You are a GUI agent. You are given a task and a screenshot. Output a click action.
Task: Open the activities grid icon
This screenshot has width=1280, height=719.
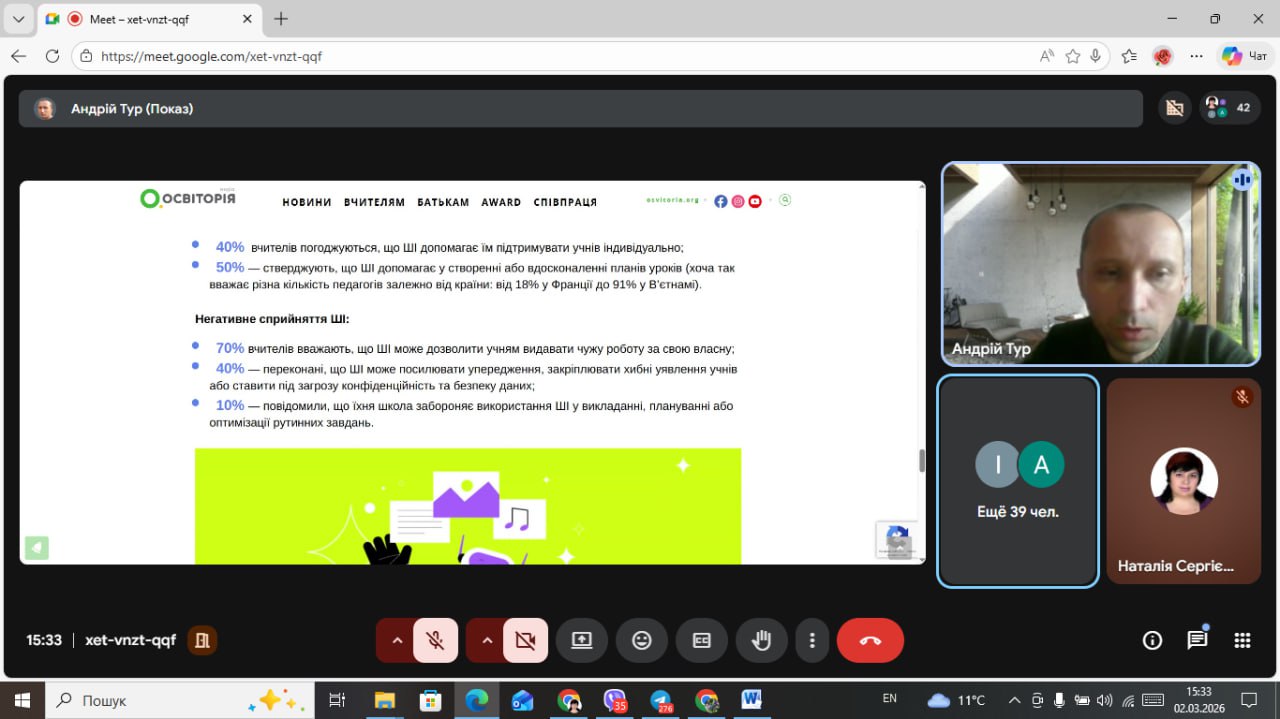pyautogui.click(x=1242, y=641)
